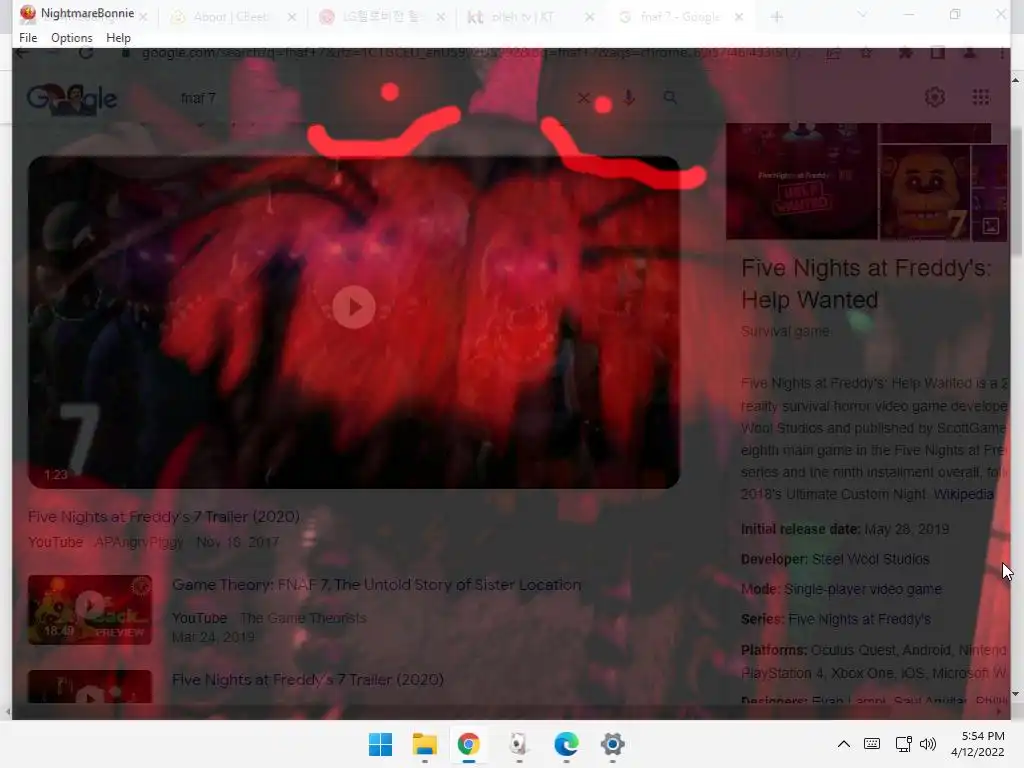
Task: Open the network status tray icon
Action: click(904, 744)
